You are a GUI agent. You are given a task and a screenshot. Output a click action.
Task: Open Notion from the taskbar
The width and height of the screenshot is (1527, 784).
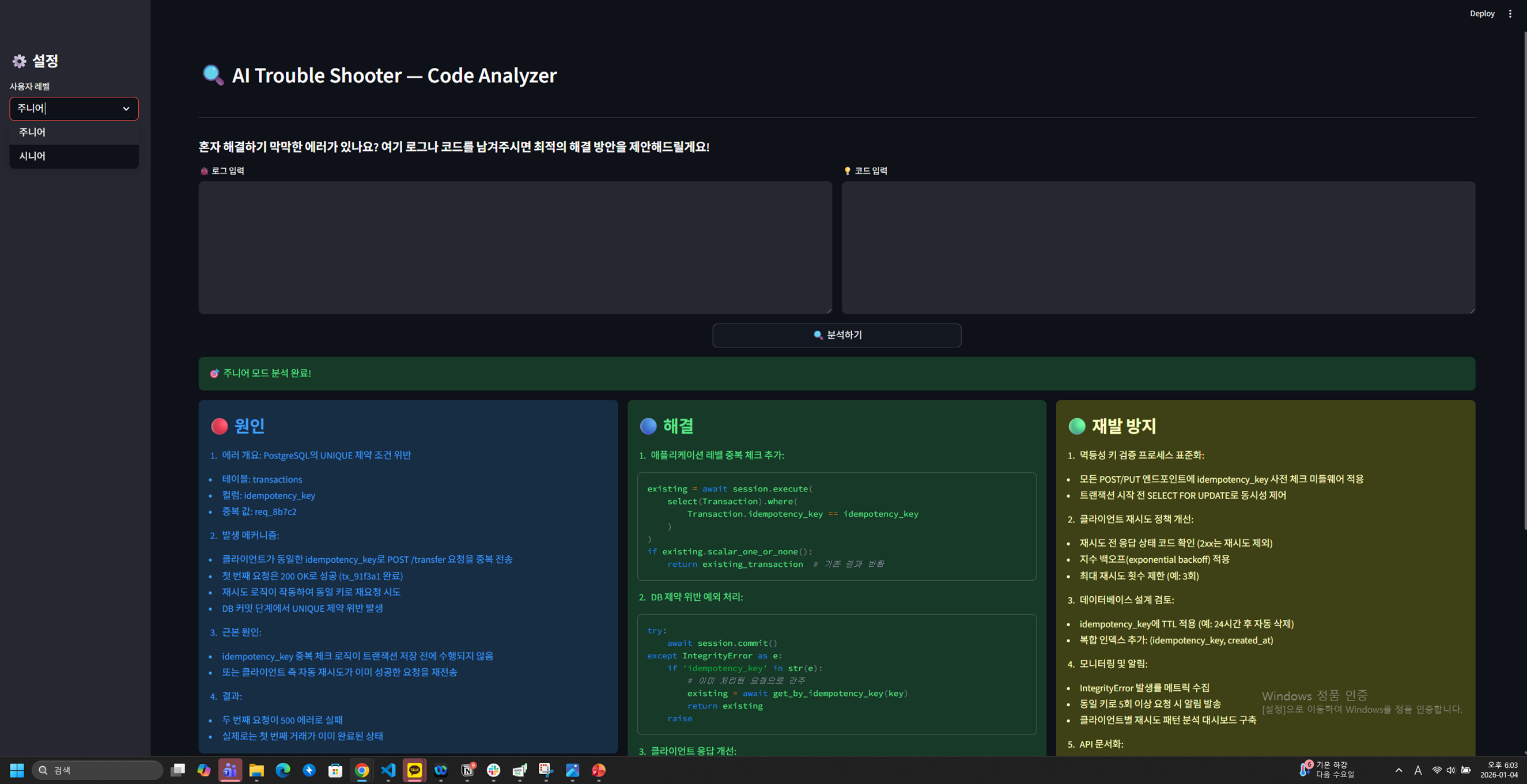pos(467,770)
